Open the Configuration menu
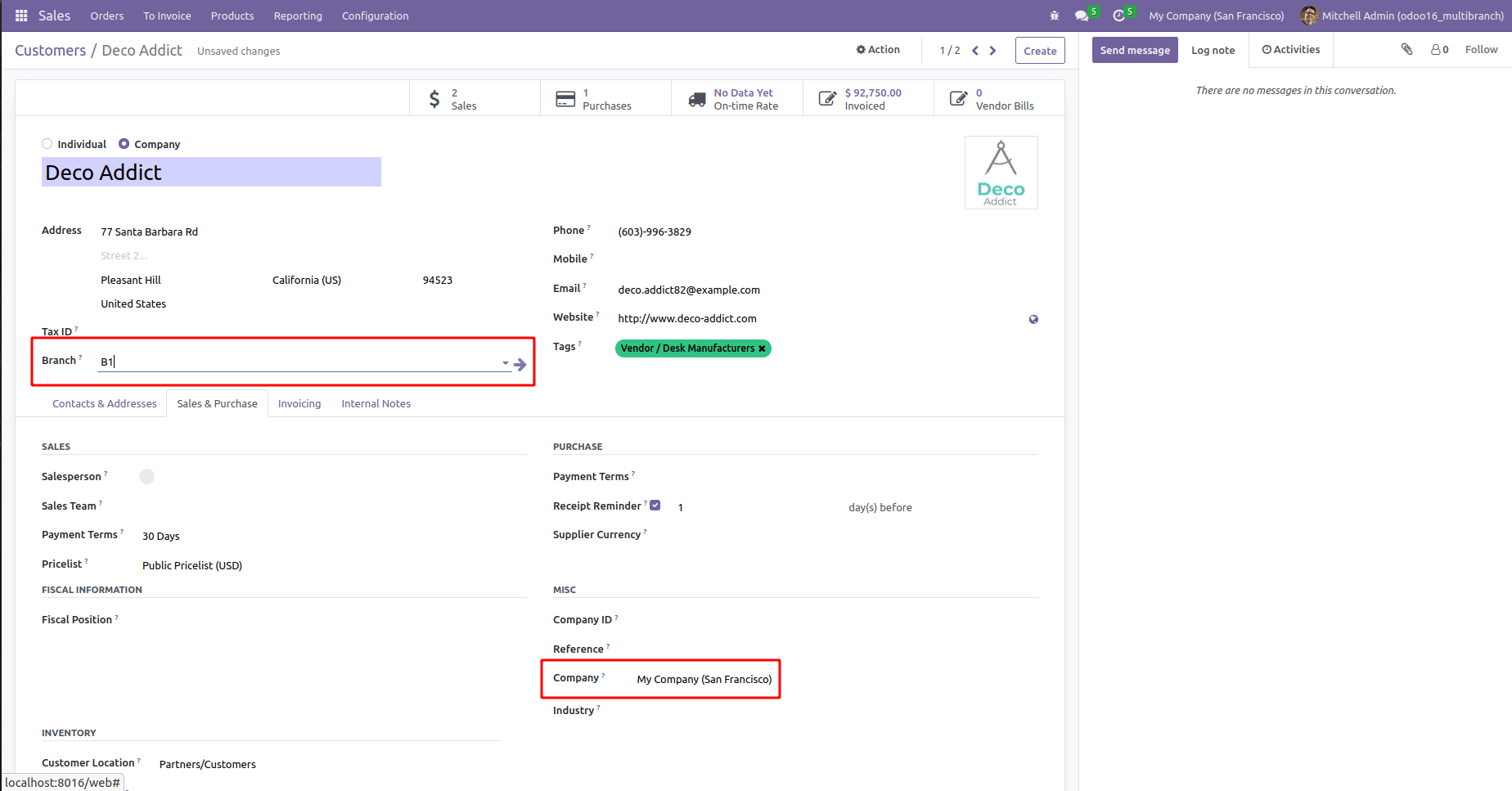This screenshot has width=1512, height=791. (376, 16)
